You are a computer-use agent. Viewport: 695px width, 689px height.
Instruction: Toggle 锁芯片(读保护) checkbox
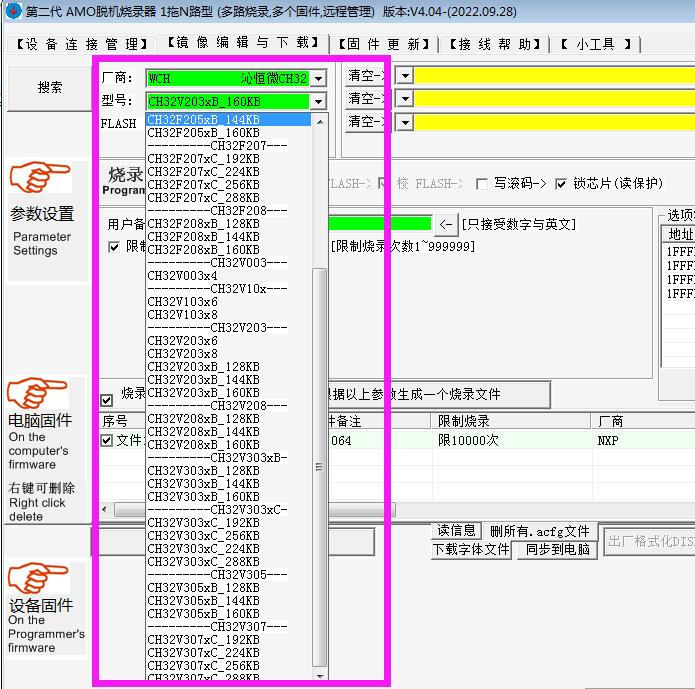coord(561,184)
